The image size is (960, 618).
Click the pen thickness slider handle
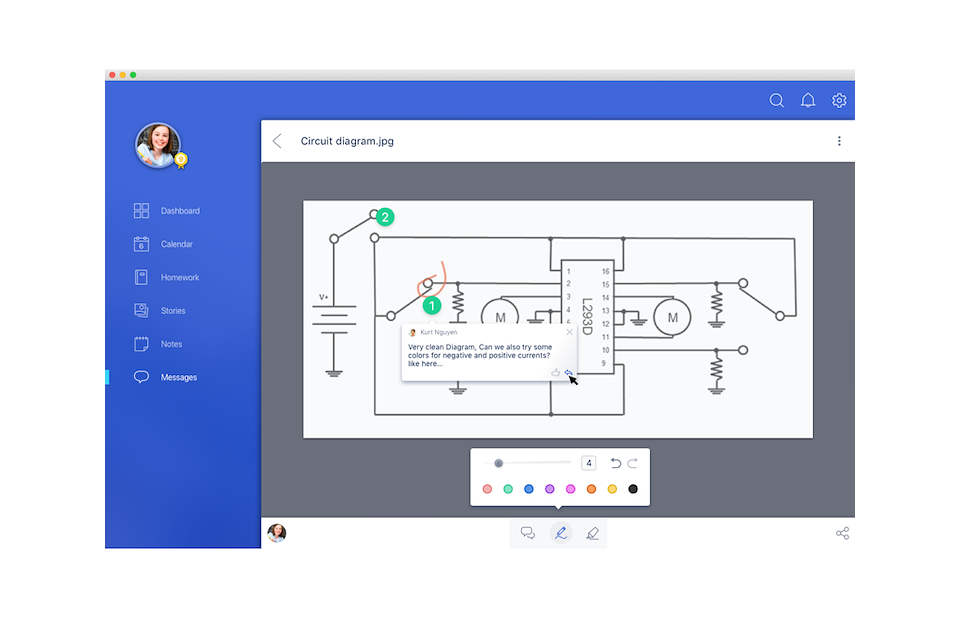click(498, 463)
